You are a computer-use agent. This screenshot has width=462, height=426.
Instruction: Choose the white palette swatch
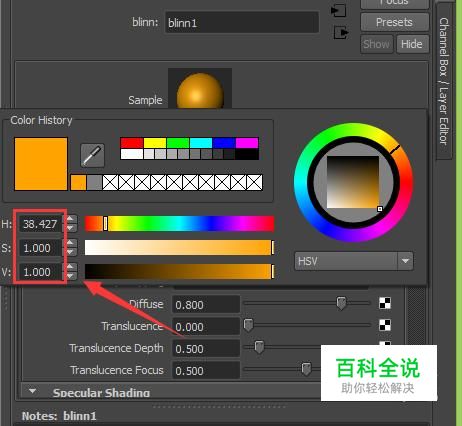tap(132, 154)
